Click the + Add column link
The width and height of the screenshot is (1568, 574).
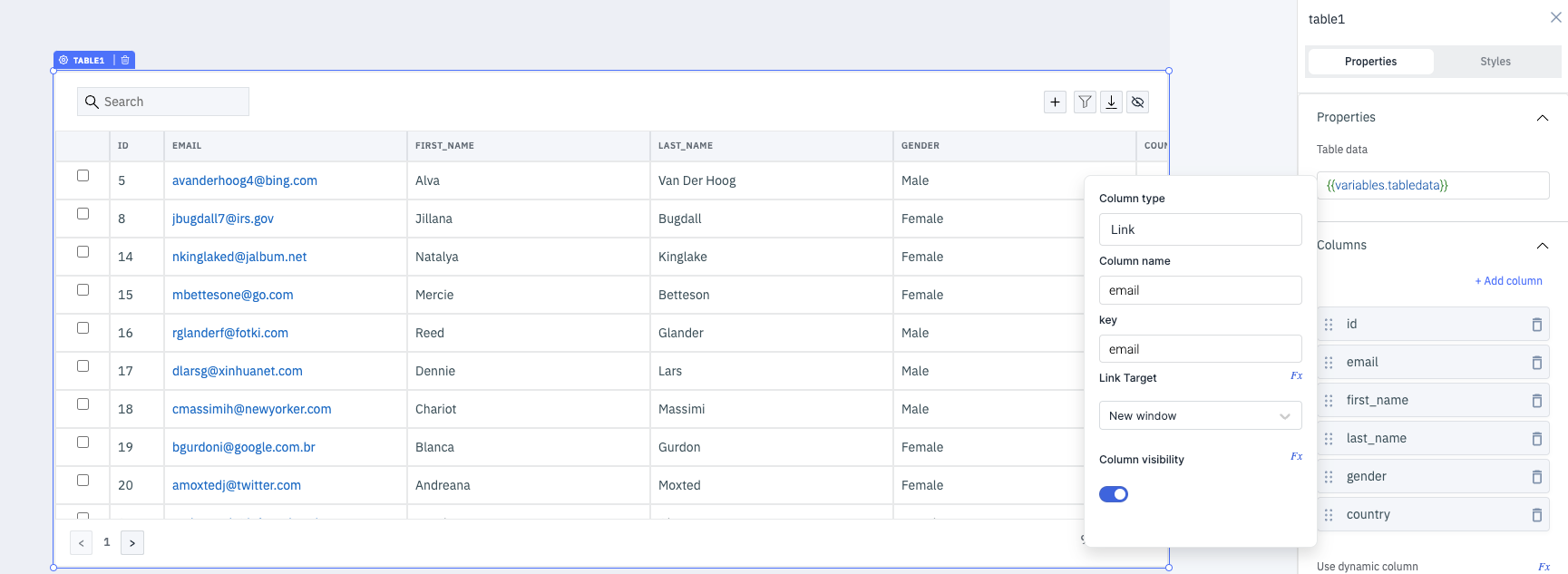coord(1508,281)
